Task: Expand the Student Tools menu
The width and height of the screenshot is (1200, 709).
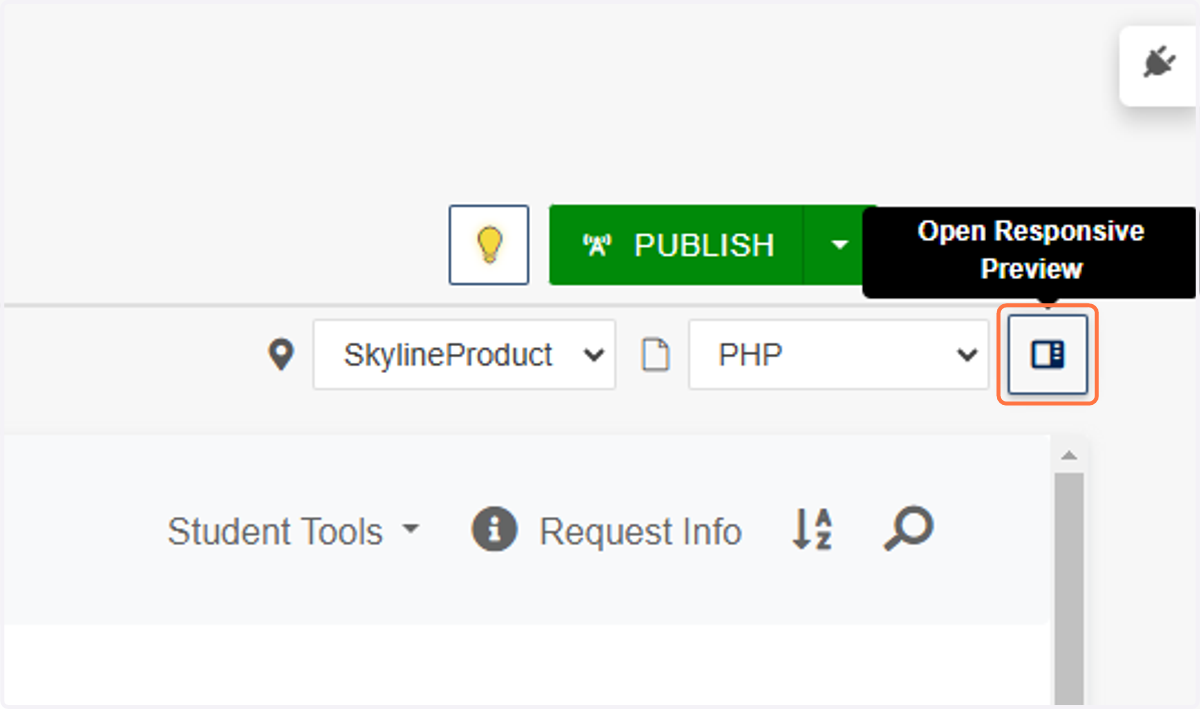Action: point(293,531)
